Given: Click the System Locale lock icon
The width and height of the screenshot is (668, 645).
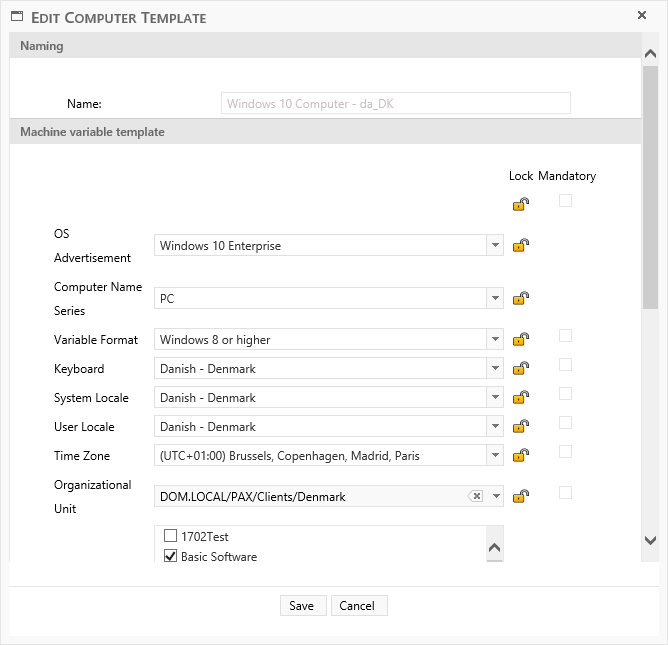Looking at the screenshot, I should (521, 397).
